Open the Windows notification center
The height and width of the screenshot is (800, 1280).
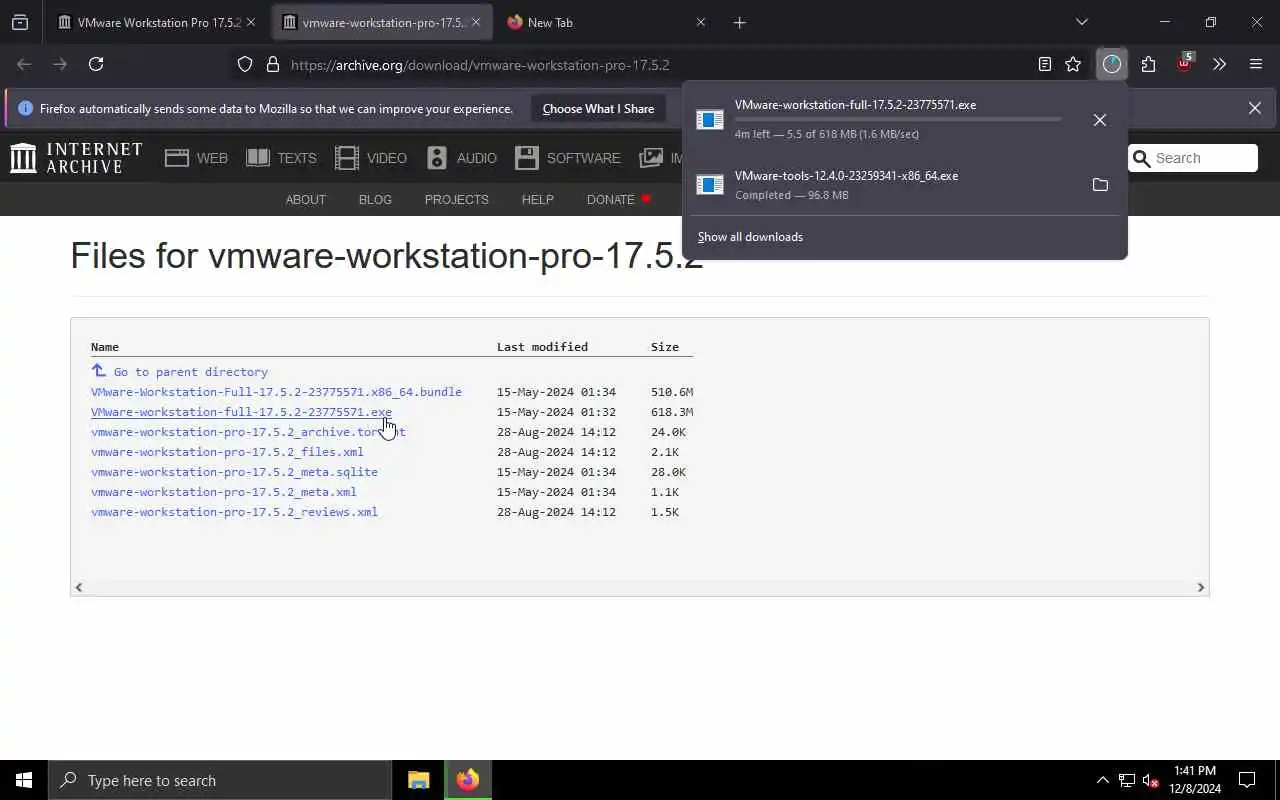coord(1247,780)
